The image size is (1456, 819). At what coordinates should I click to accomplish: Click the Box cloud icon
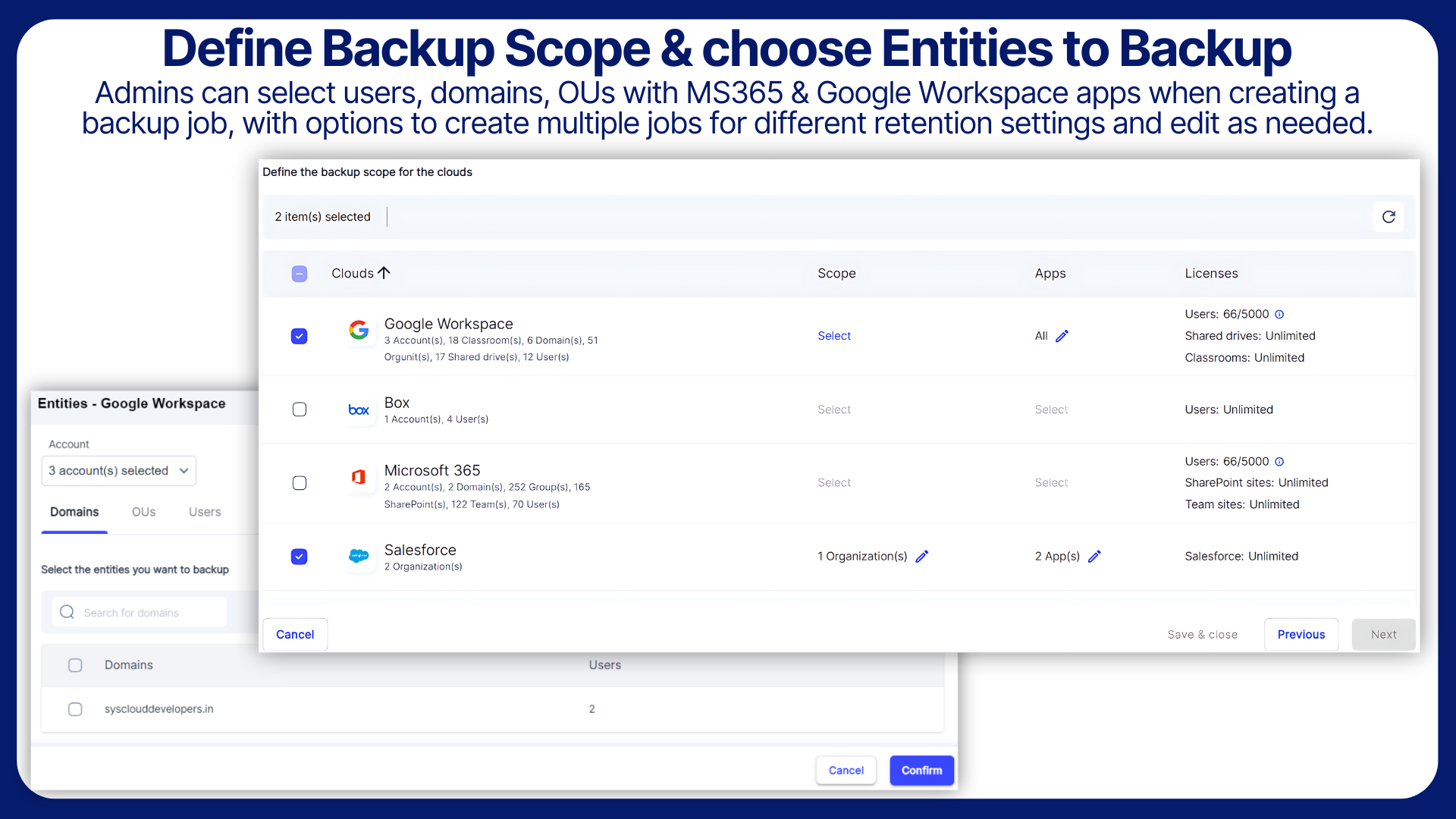tap(359, 409)
